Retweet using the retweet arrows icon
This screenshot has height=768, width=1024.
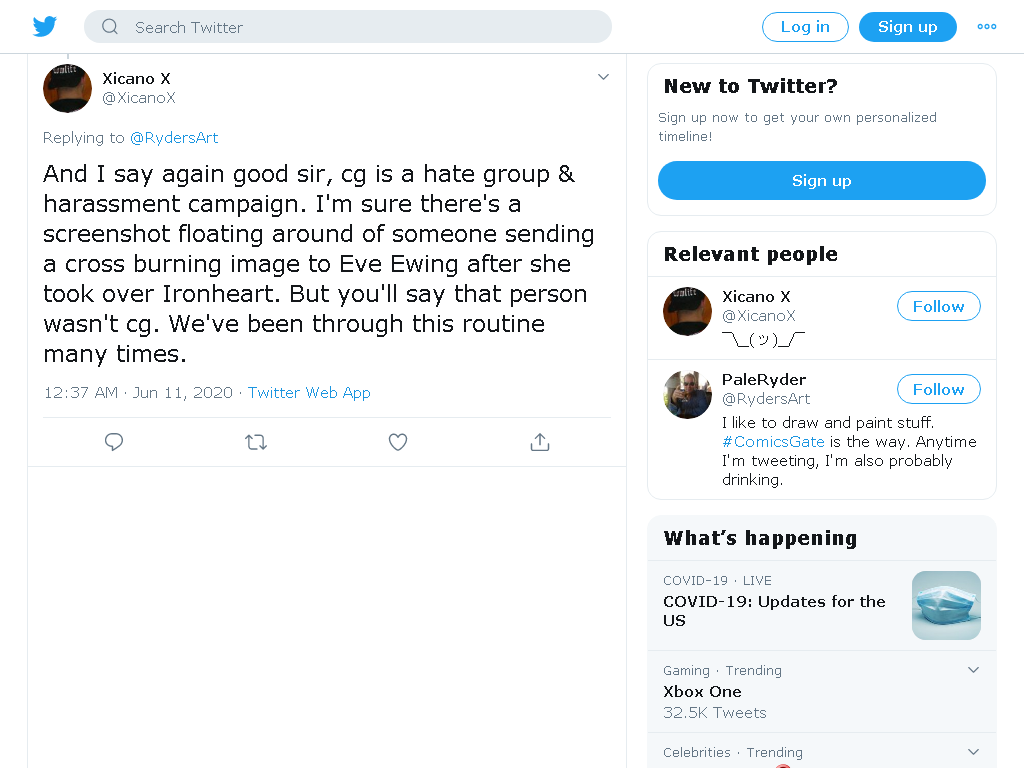[x=256, y=442]
